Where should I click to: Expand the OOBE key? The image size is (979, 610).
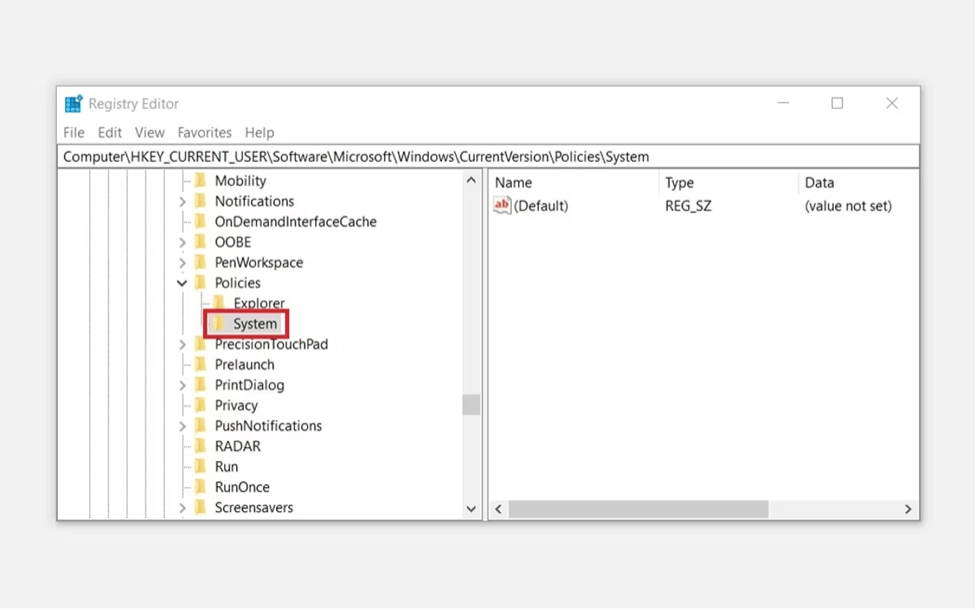pos(182,242)
